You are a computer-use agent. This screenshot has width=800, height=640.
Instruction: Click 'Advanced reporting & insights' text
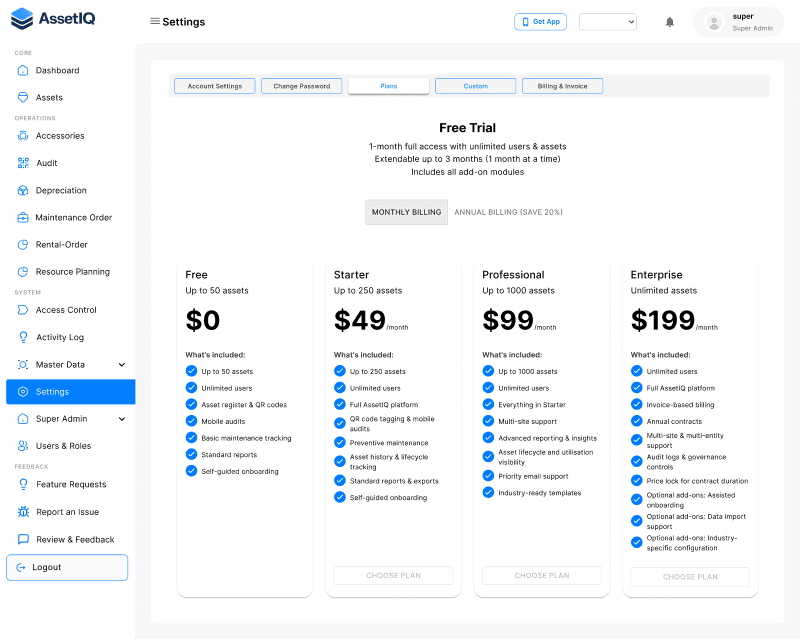click(x=547, y=438)
